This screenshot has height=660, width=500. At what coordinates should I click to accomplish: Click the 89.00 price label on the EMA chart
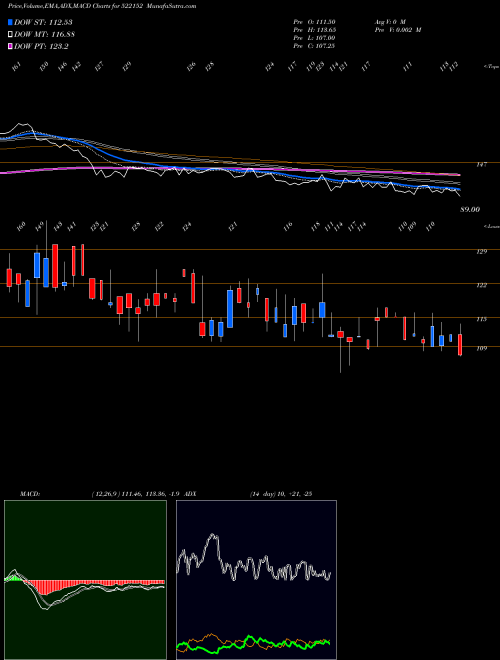pos(470,209)
